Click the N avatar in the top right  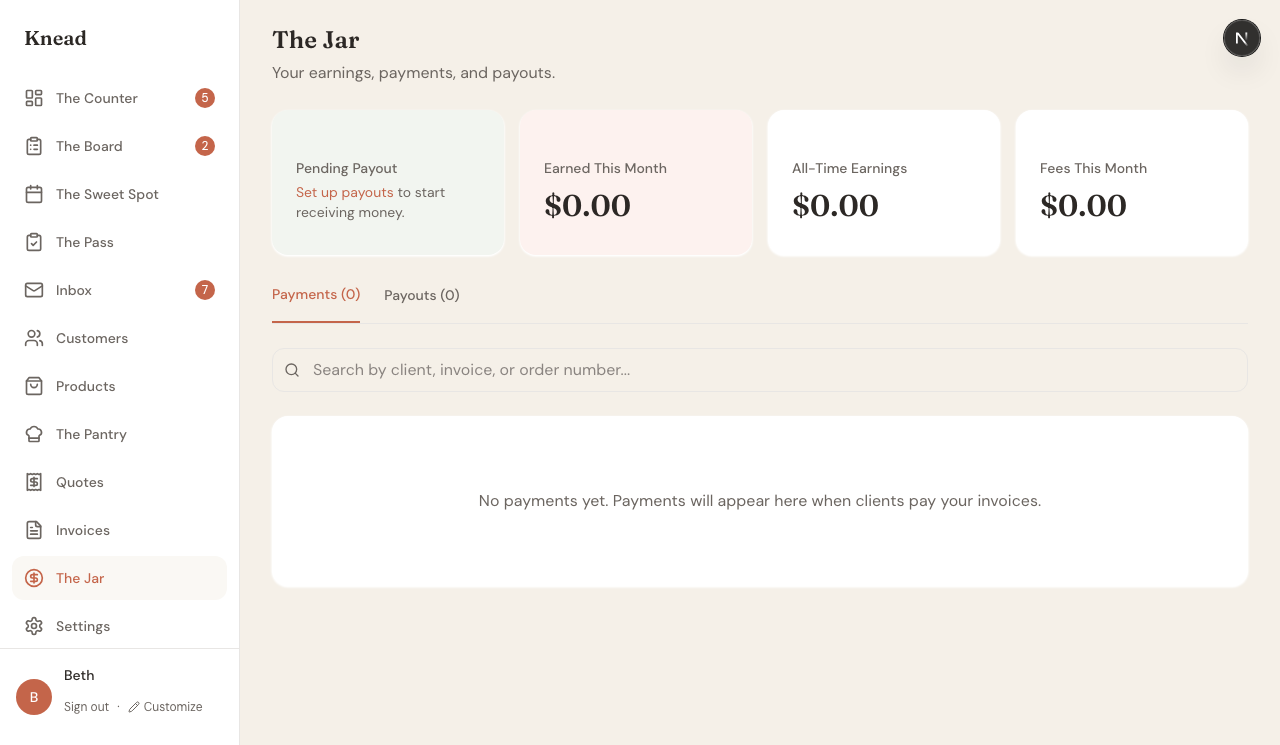pos(1241,37)
